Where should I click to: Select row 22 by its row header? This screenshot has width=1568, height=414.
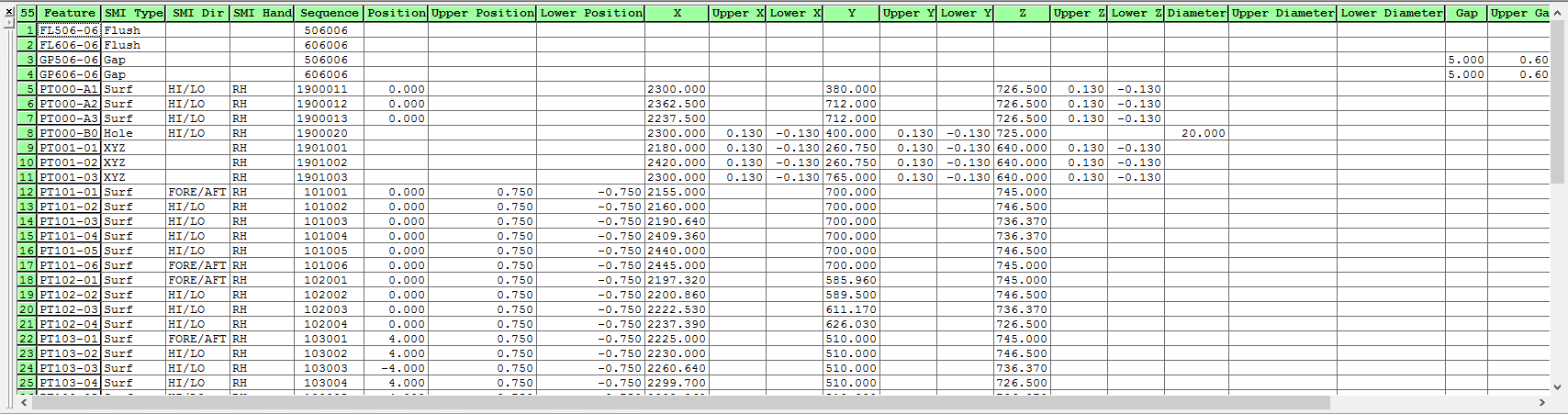tap(28, 339)
